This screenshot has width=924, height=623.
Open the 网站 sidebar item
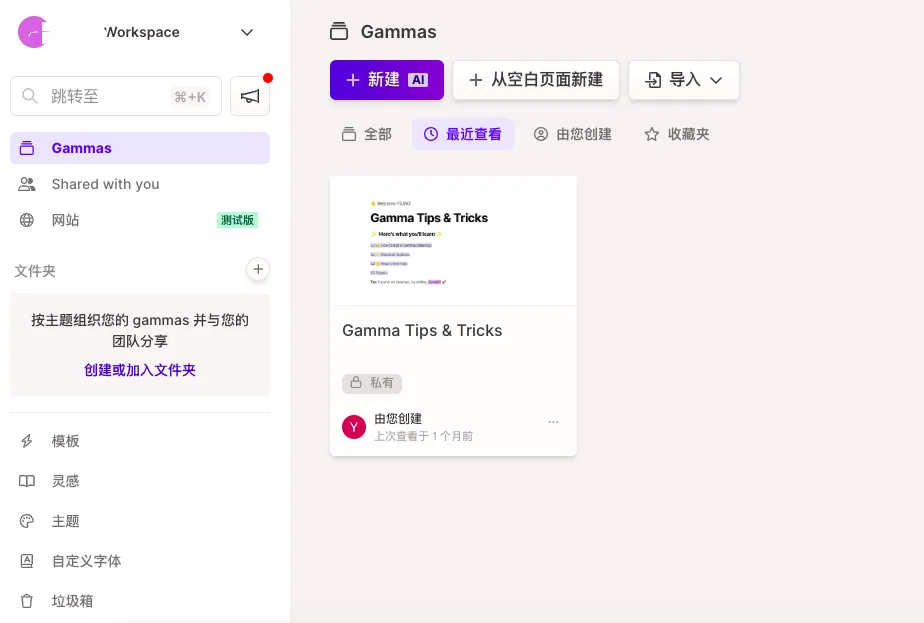[x=140, y=220]
